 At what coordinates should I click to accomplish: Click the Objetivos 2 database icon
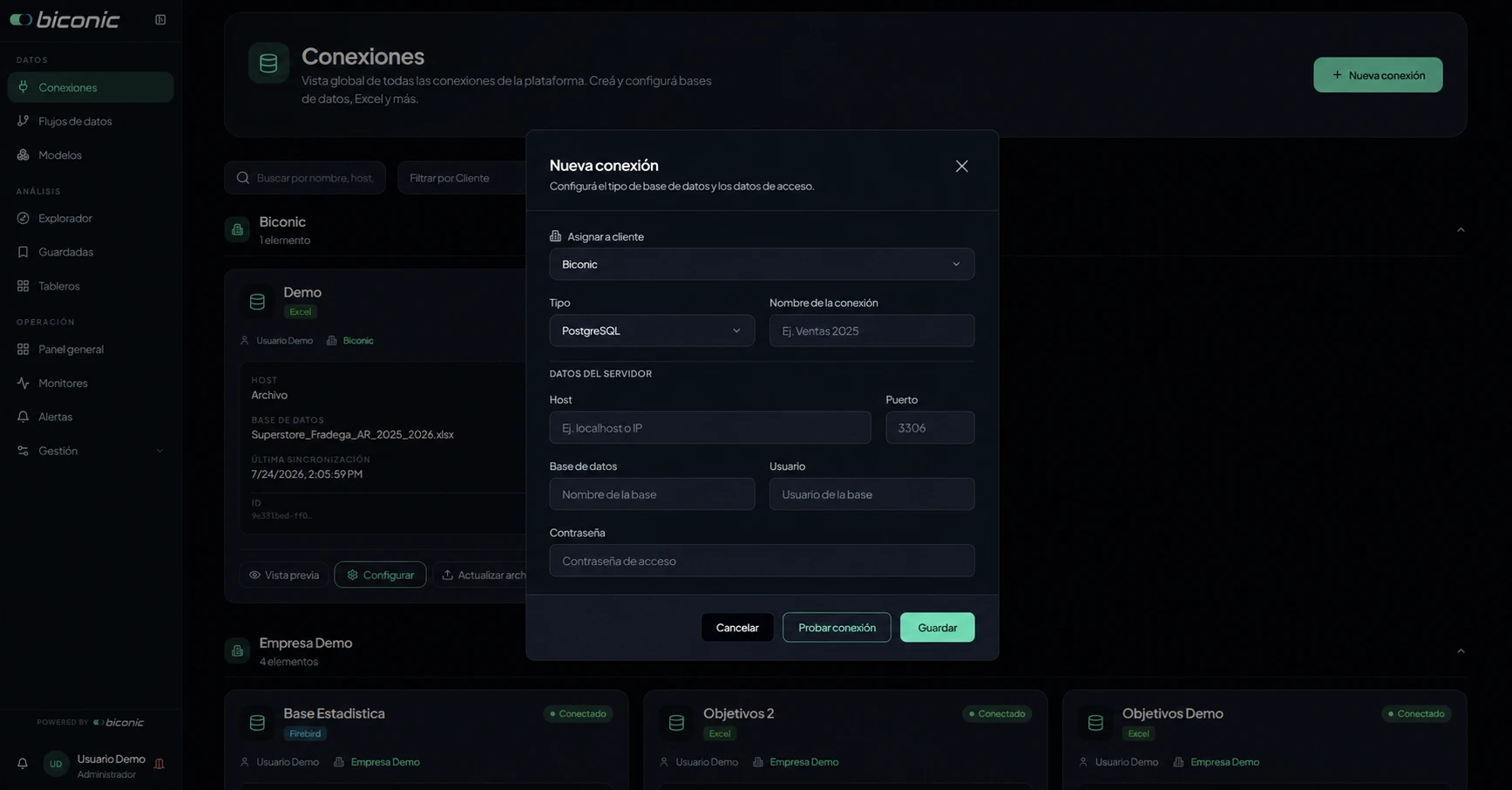(676, 723)
